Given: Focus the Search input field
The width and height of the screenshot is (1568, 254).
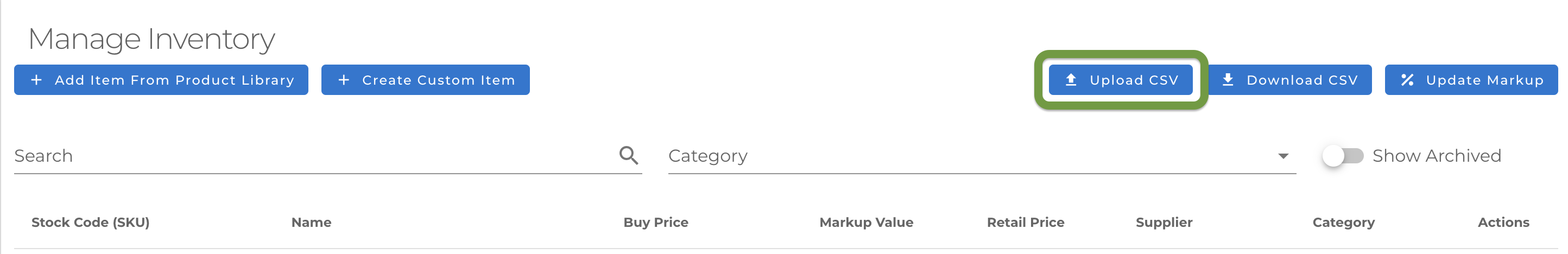Looking at the screenshot, I should point(311,156).
